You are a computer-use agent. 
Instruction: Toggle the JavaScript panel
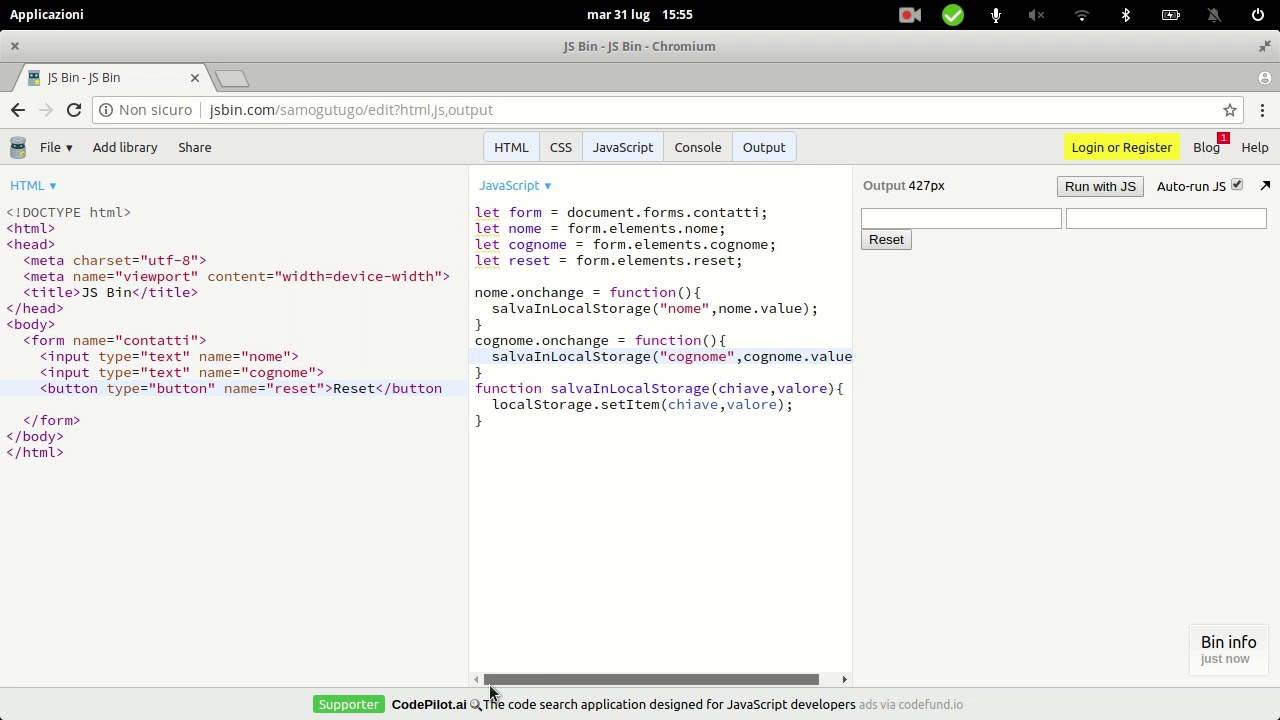(x=622, y=147)
